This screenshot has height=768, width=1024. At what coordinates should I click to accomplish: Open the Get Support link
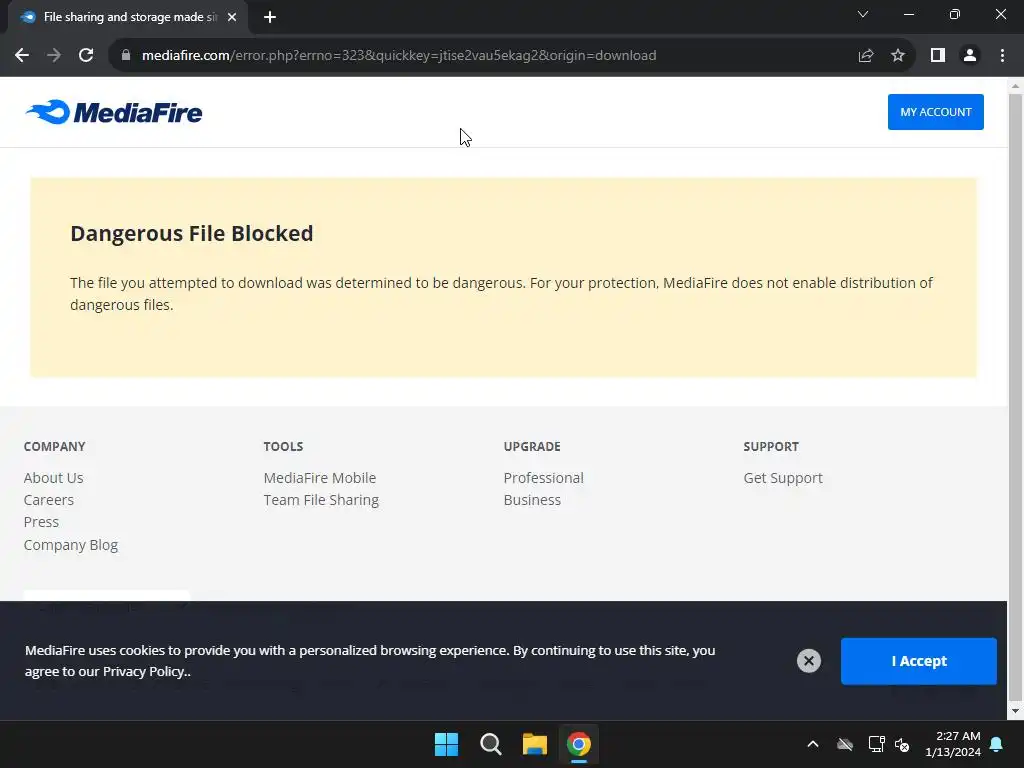click(783, 478)
